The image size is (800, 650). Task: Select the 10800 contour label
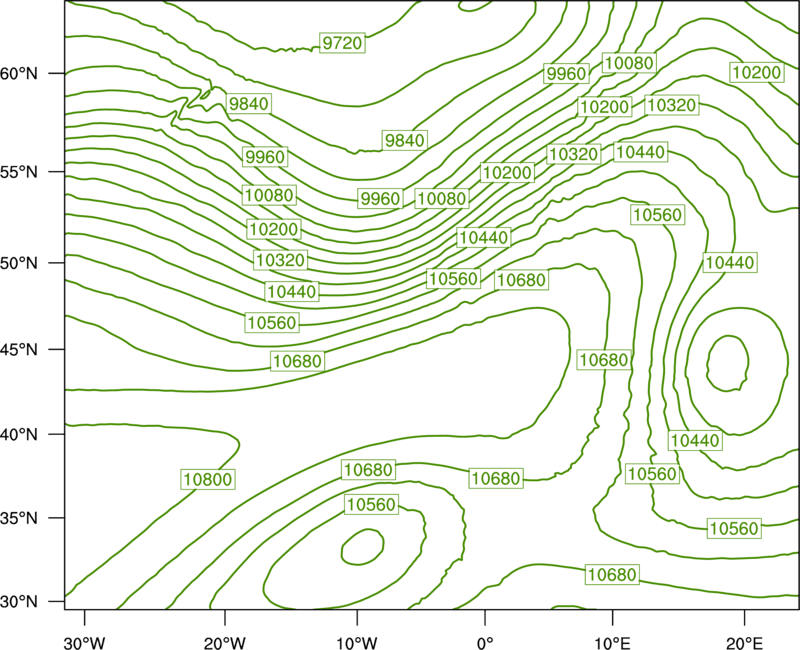click(208, 479)
